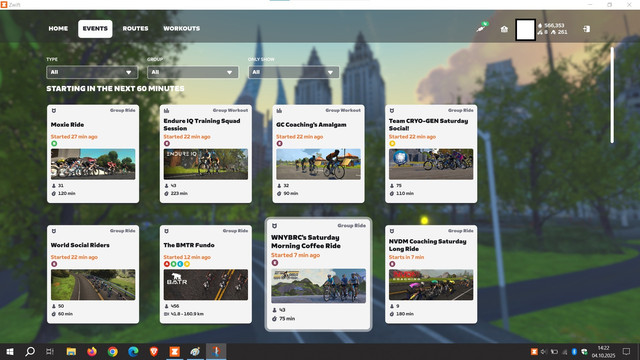640x360 pixels.
Task: Launch File Explorer from the taskbar
Action: pos(71,351)
